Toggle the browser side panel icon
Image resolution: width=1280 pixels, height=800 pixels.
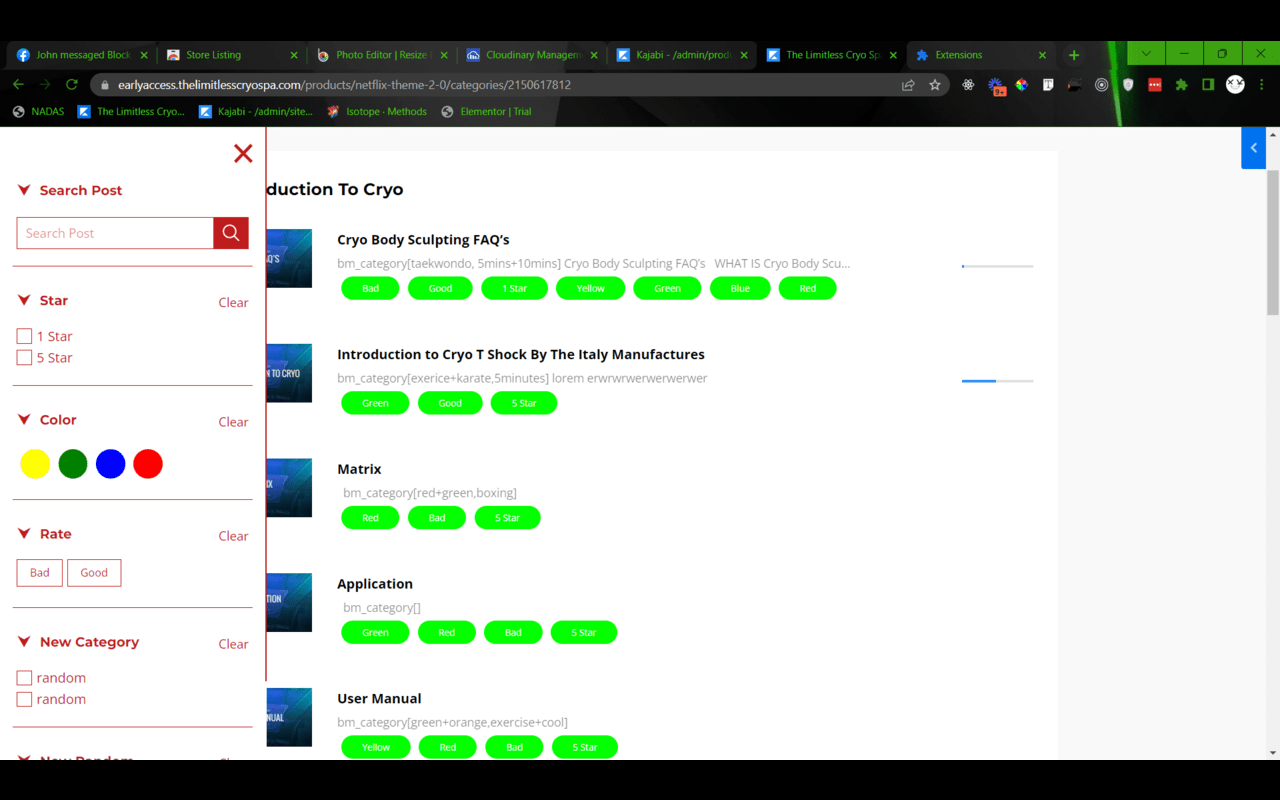(x=1208, y=85)
